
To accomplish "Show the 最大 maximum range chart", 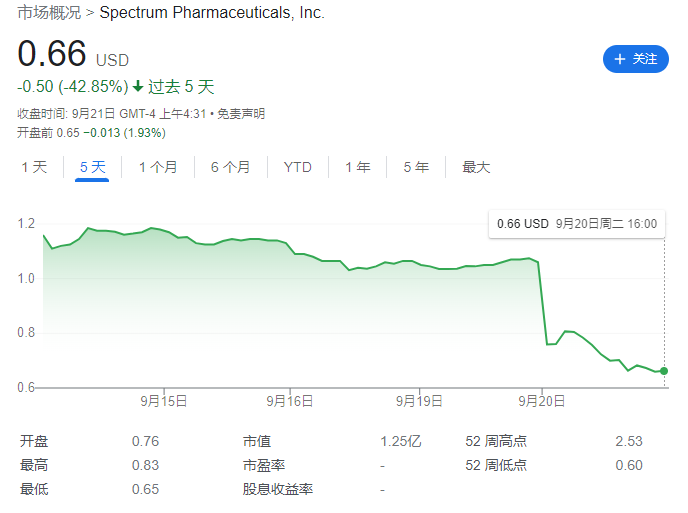I will pos(476,167).
